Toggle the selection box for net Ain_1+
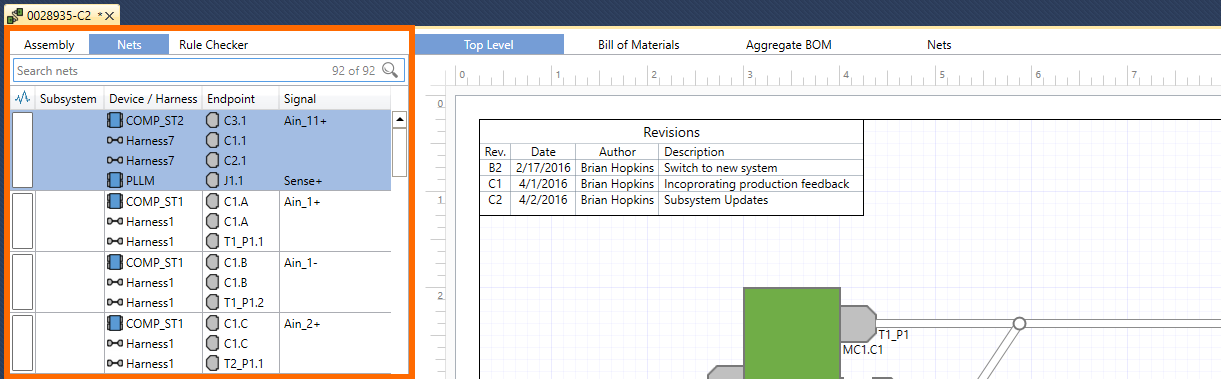The width and height of the screenshot is (1221, 379). pos(22,222)
